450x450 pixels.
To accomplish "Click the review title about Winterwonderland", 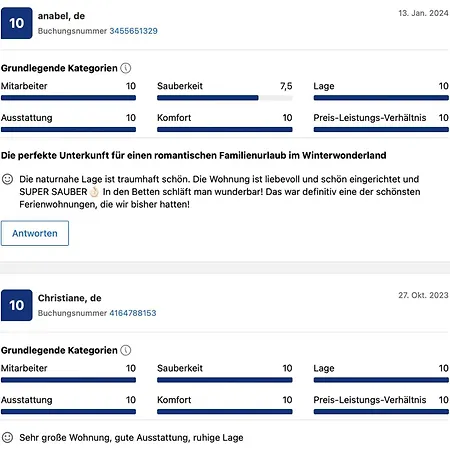I will [x=194, y=155].
